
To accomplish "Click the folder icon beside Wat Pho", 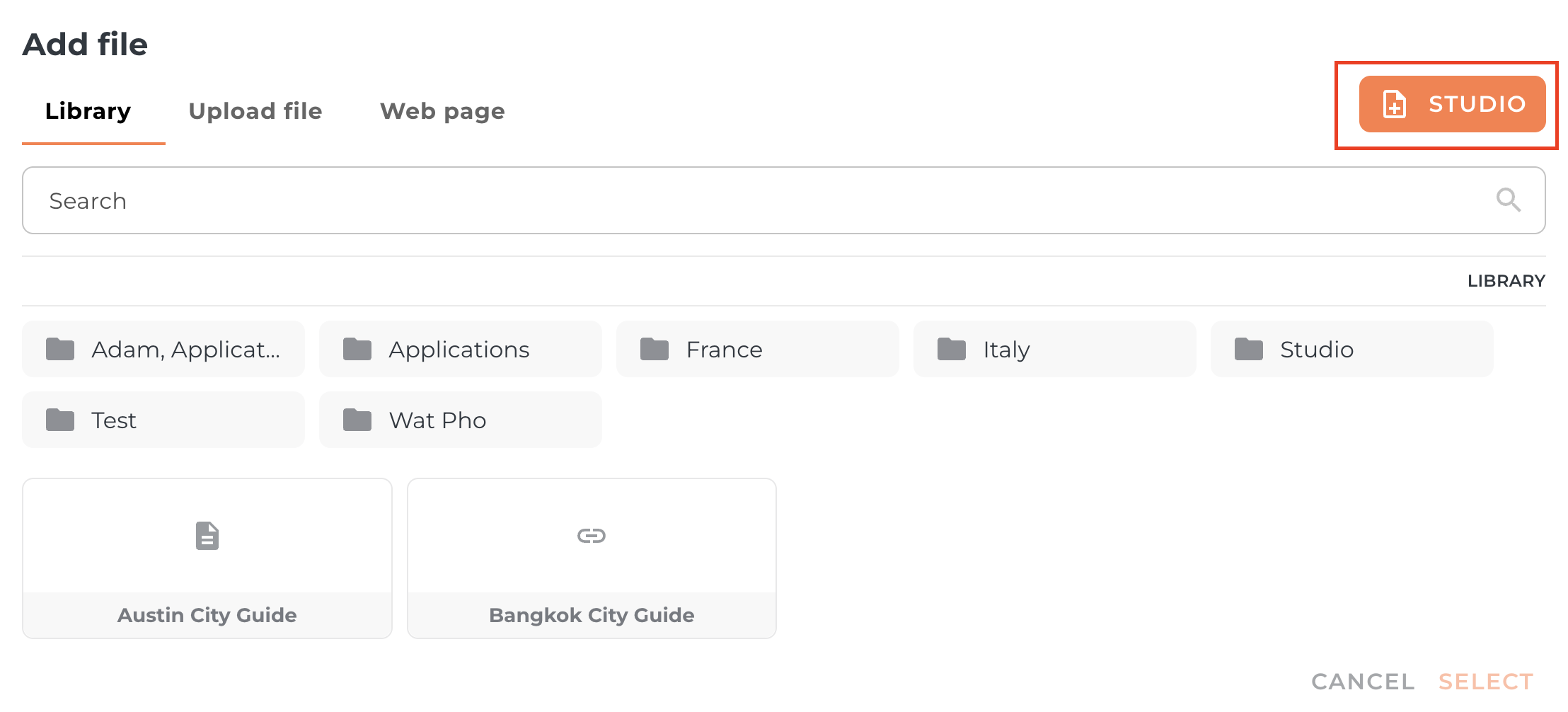I will pyautogui.click(x=357, y=420).
